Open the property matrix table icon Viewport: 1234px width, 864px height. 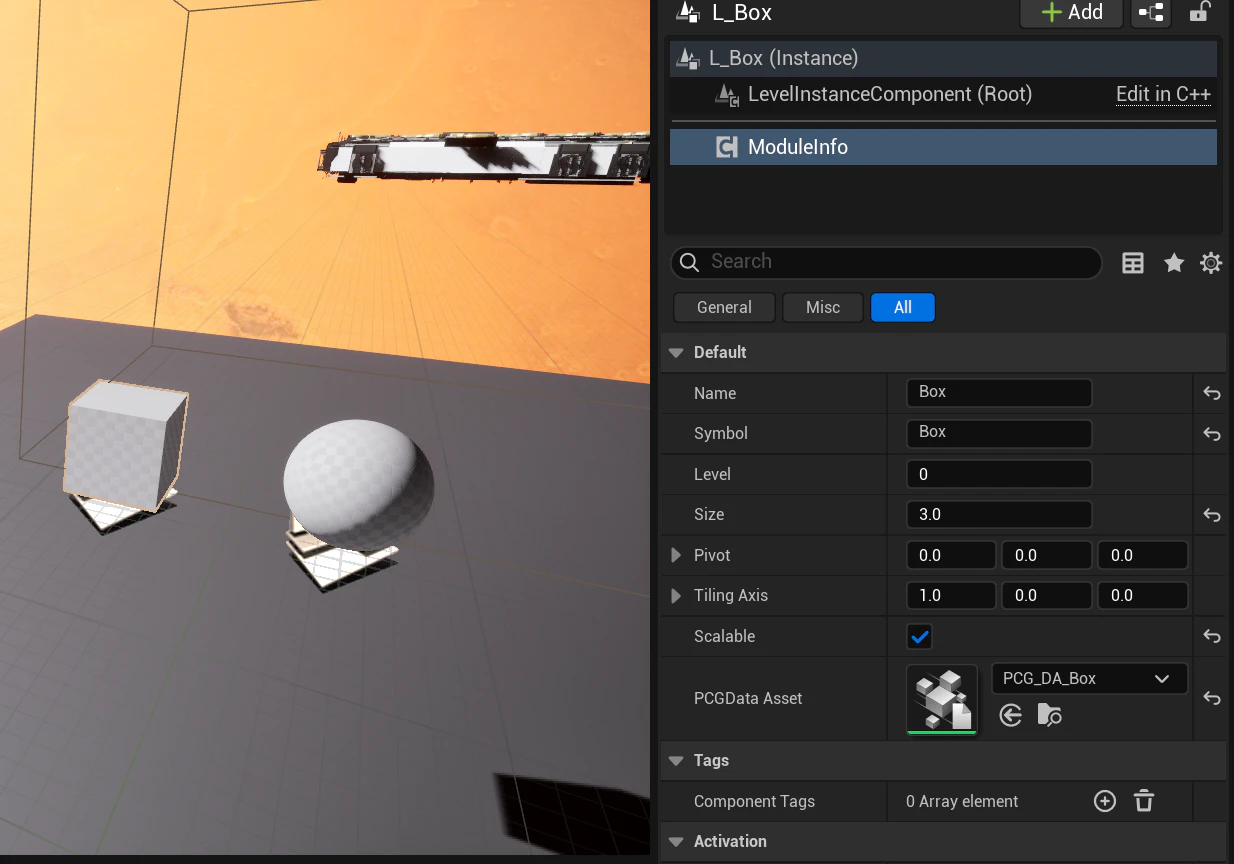coord(1133,263)
